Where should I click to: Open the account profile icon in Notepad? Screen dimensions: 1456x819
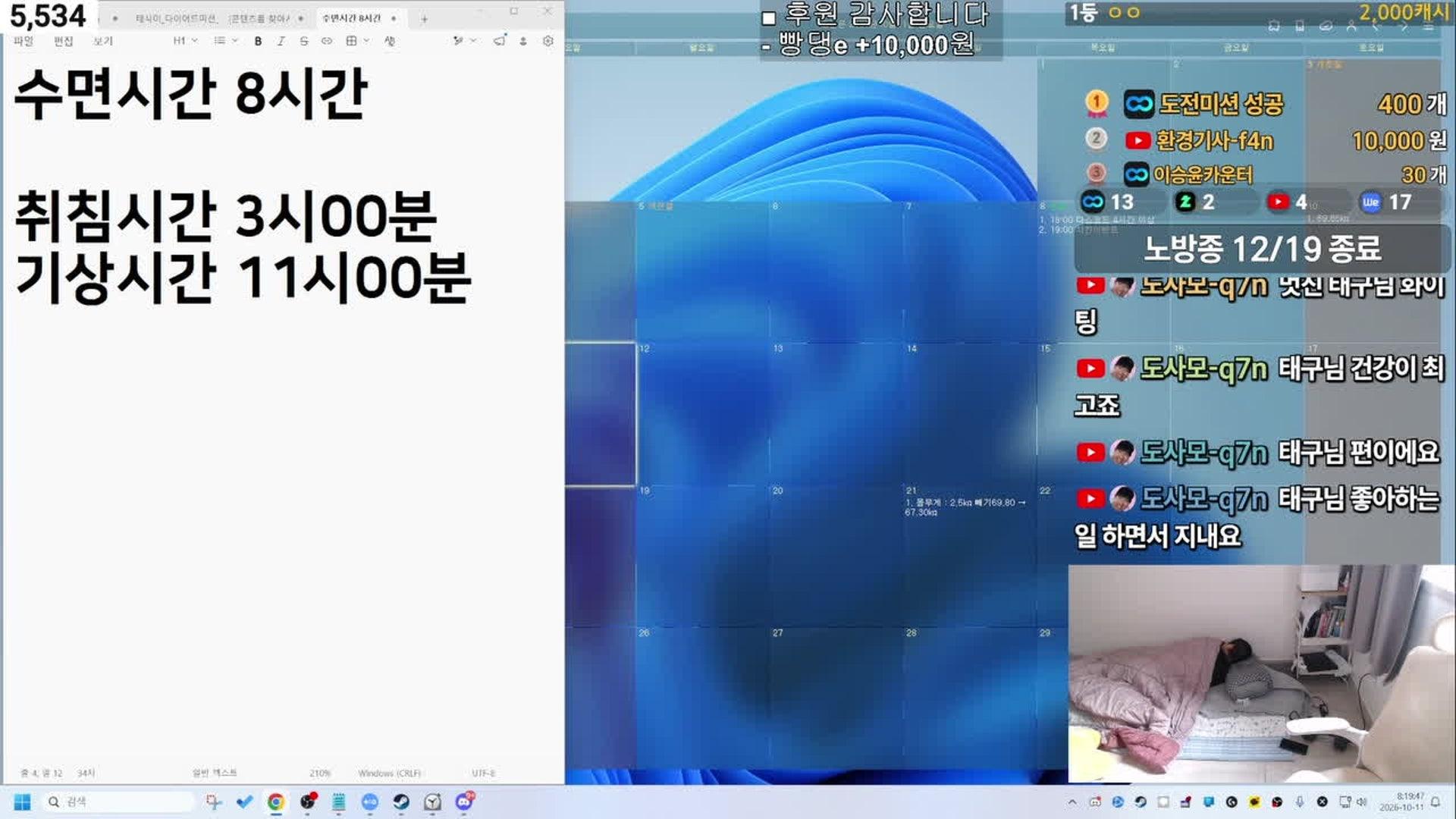(x=523, y=41)
